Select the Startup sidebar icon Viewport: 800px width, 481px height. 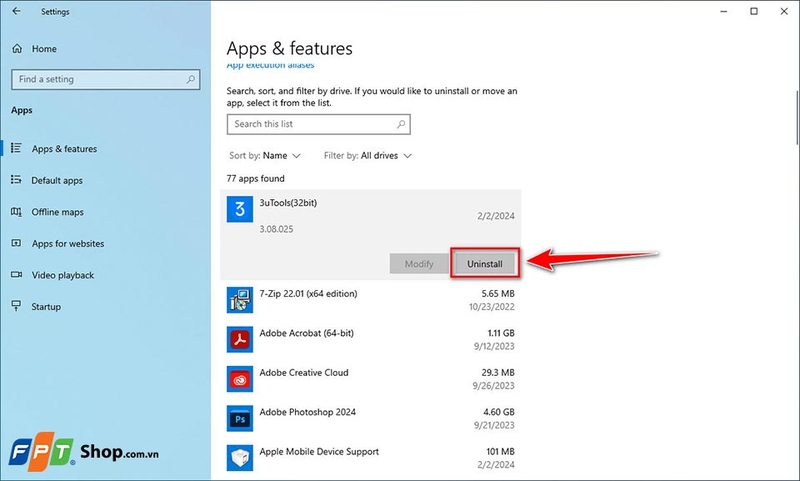click(x=16, y=306)
